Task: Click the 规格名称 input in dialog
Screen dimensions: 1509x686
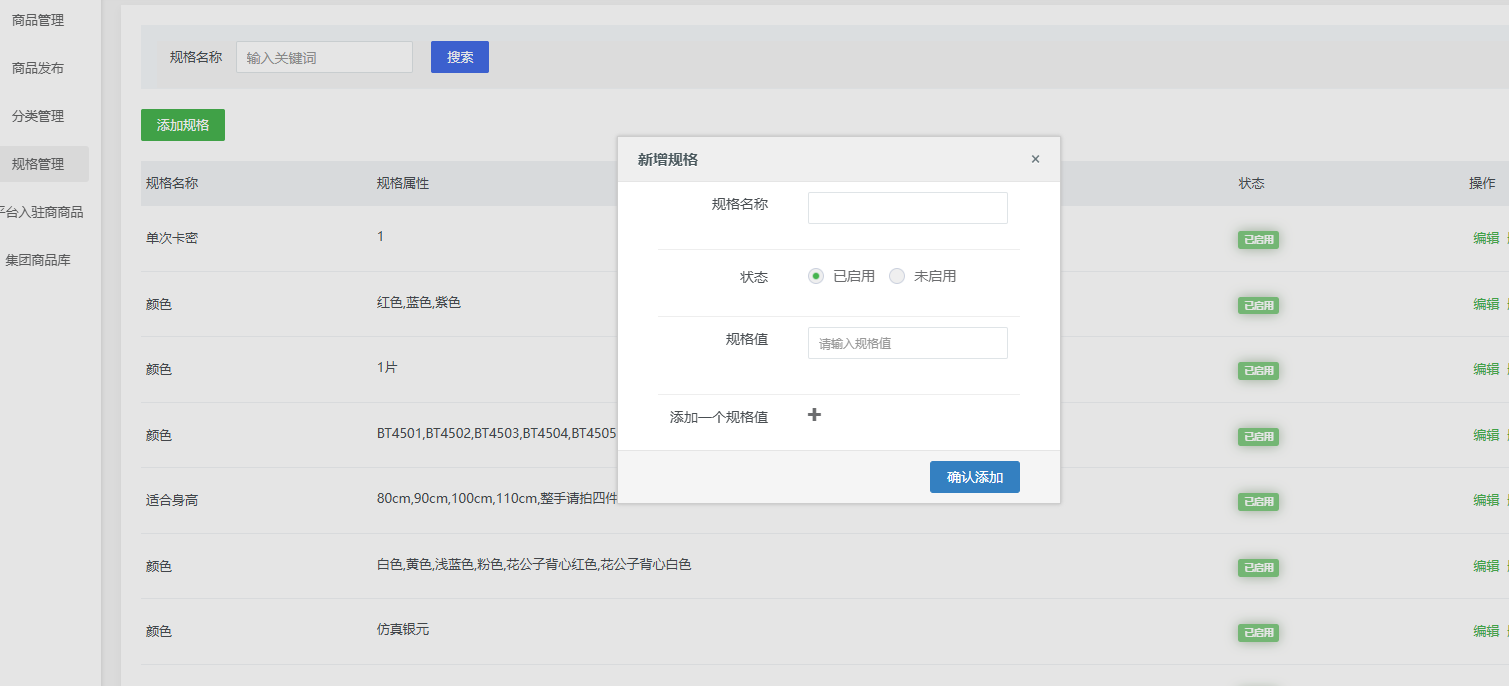Action: click(907, 208)
